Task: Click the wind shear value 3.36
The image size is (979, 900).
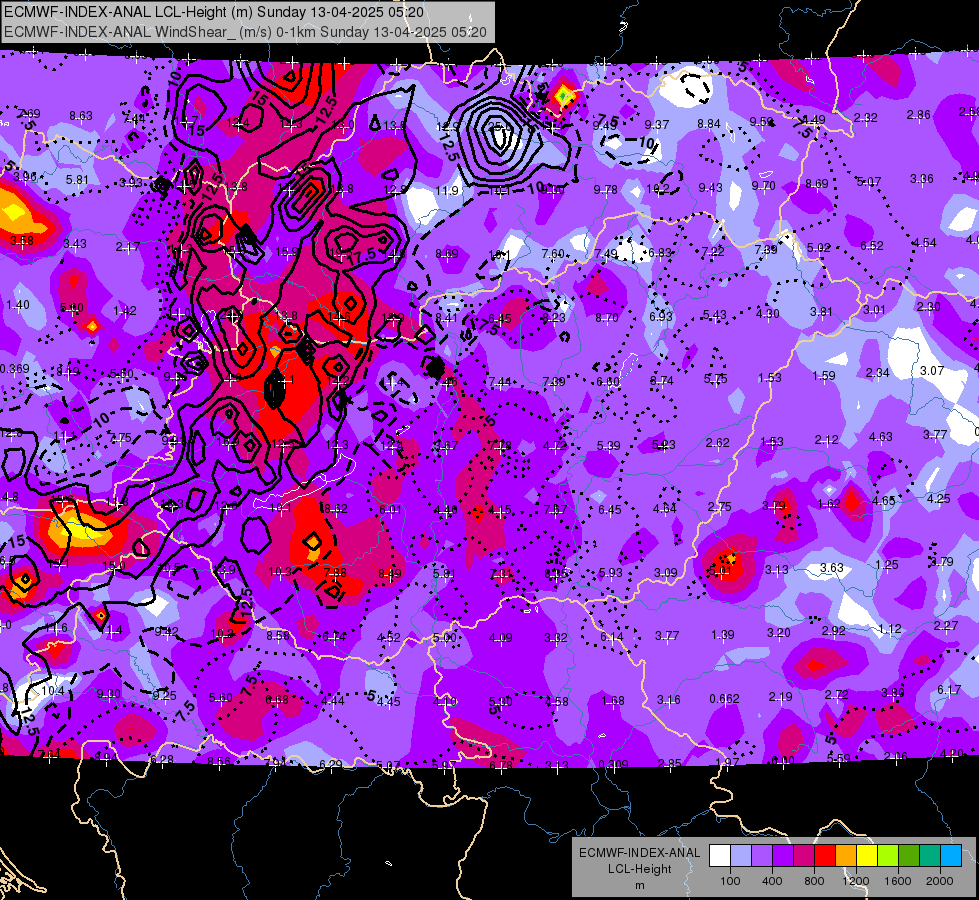Action: [922, 179]
